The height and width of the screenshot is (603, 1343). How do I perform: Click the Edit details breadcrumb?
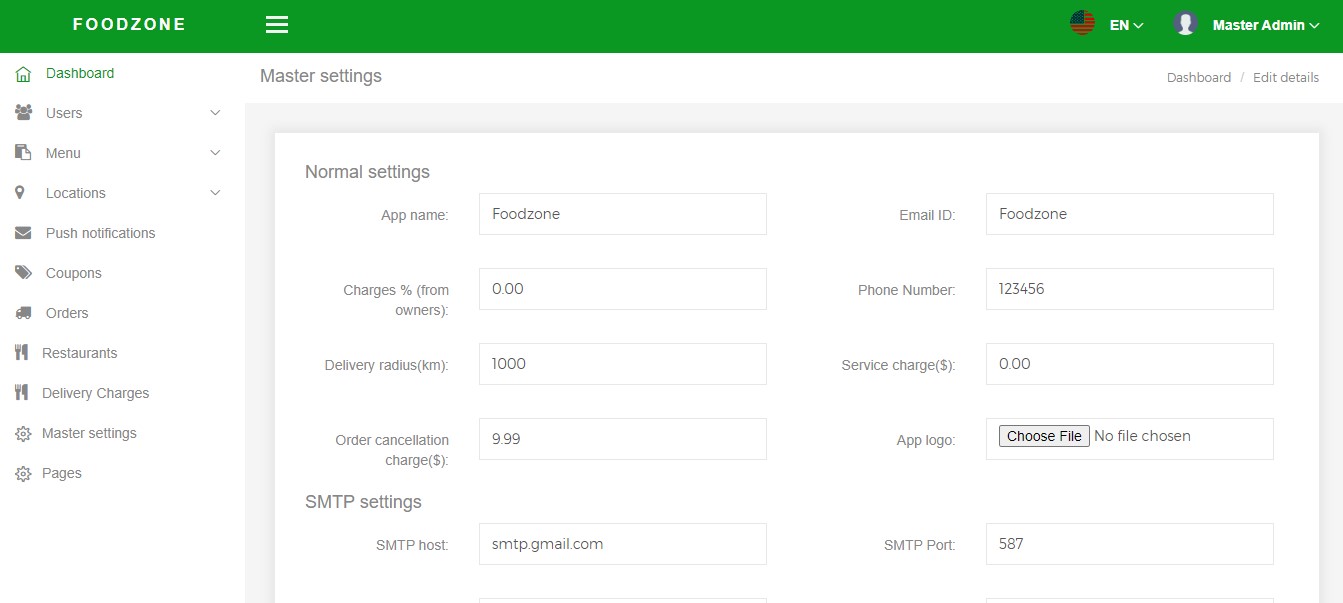[1286, 77]
